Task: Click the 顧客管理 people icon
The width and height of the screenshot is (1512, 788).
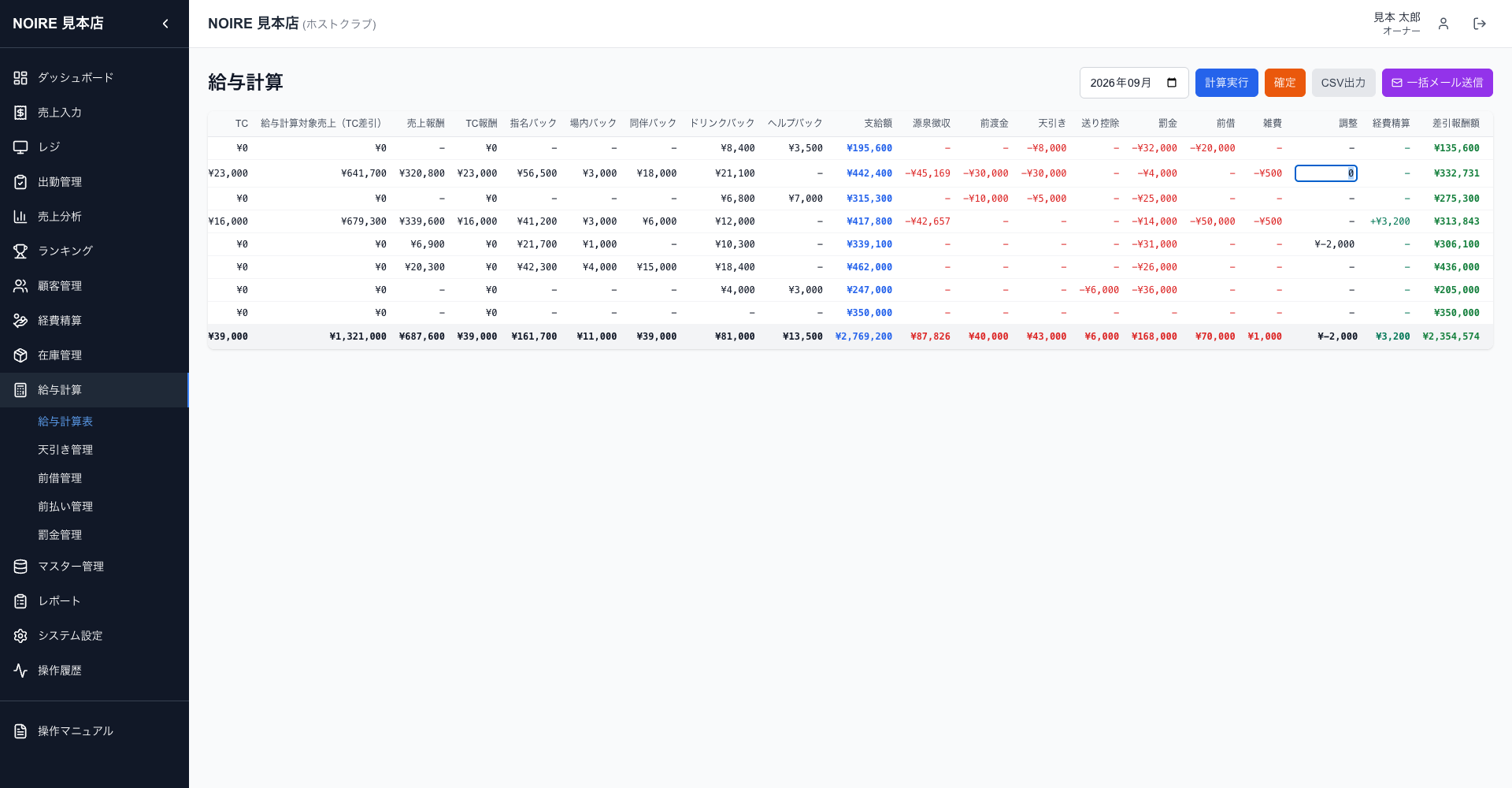Action: click(20, 286)
